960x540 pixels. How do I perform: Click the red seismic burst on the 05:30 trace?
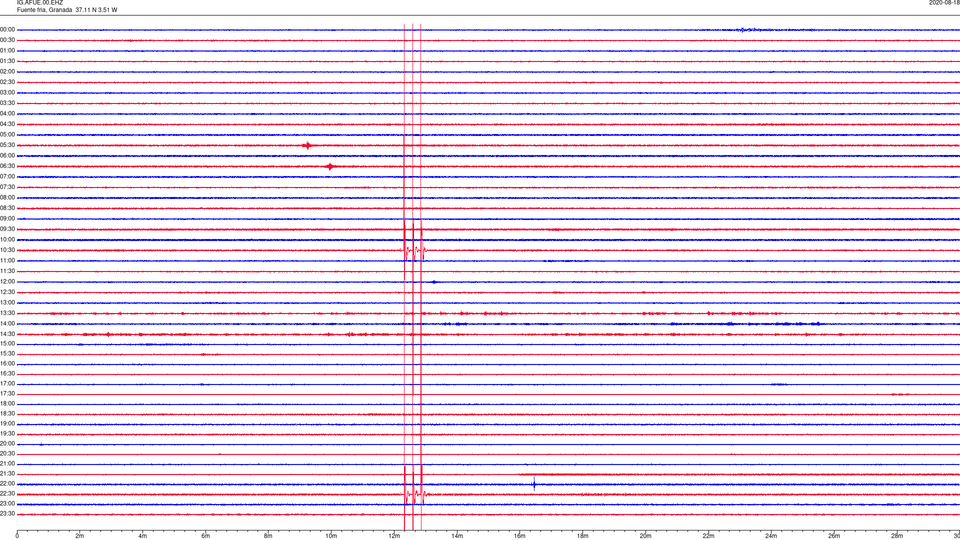[307, 145]
